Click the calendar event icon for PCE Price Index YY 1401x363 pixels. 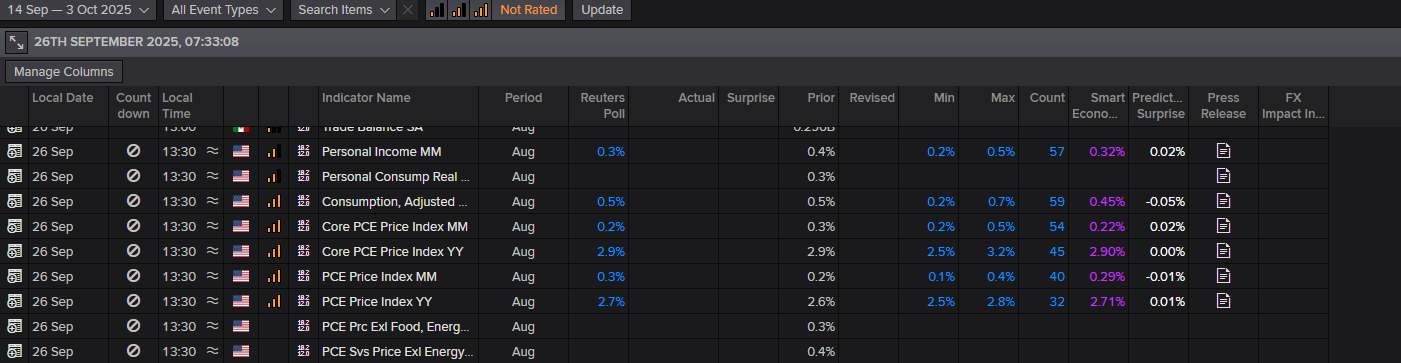14,301
